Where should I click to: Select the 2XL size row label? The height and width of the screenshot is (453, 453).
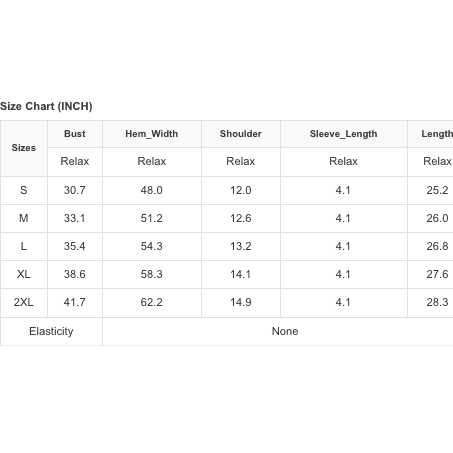24,302
